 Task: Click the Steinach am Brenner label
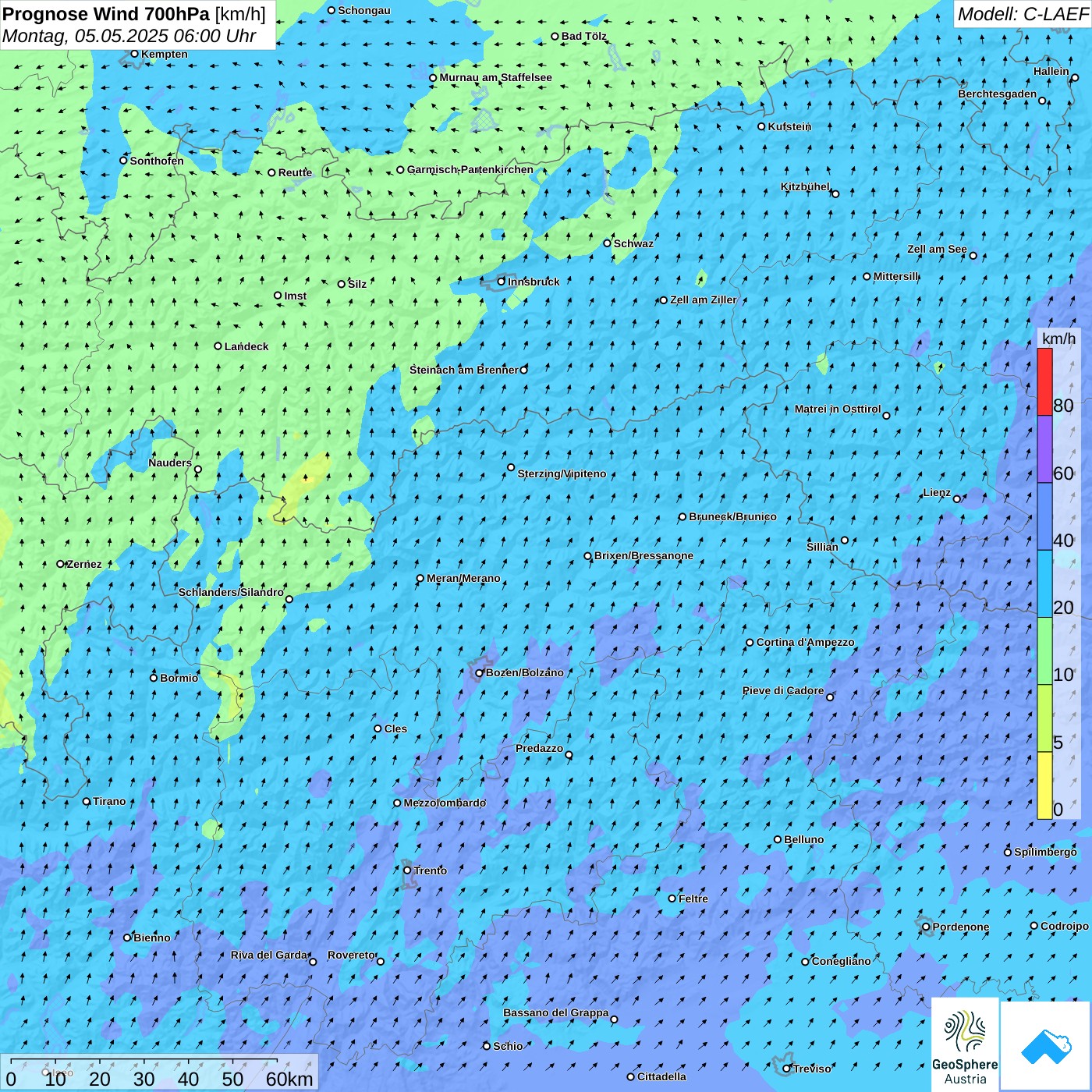coord(463,370)
